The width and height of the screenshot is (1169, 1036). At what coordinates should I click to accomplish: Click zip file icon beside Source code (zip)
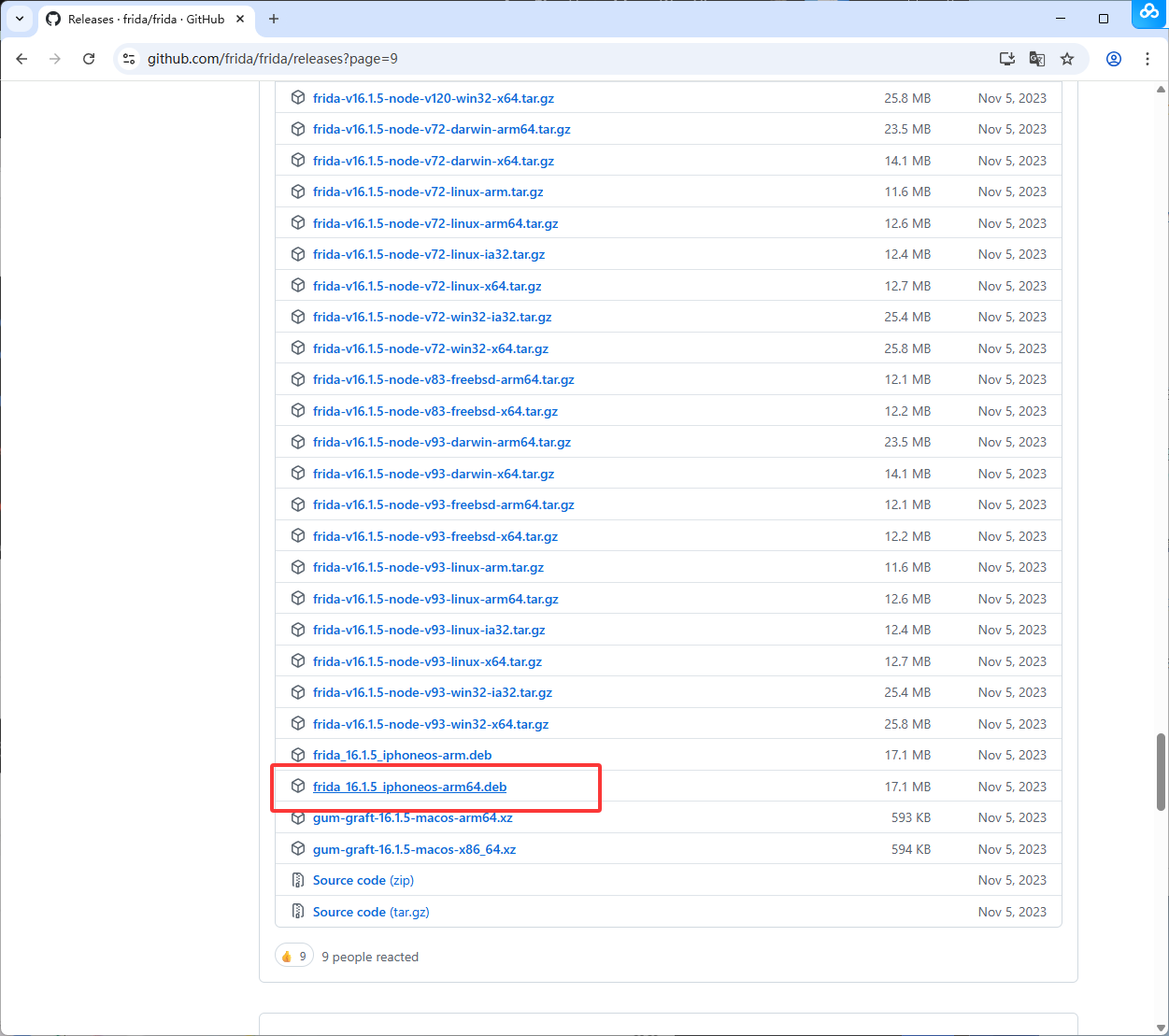[x=298, y=879]
